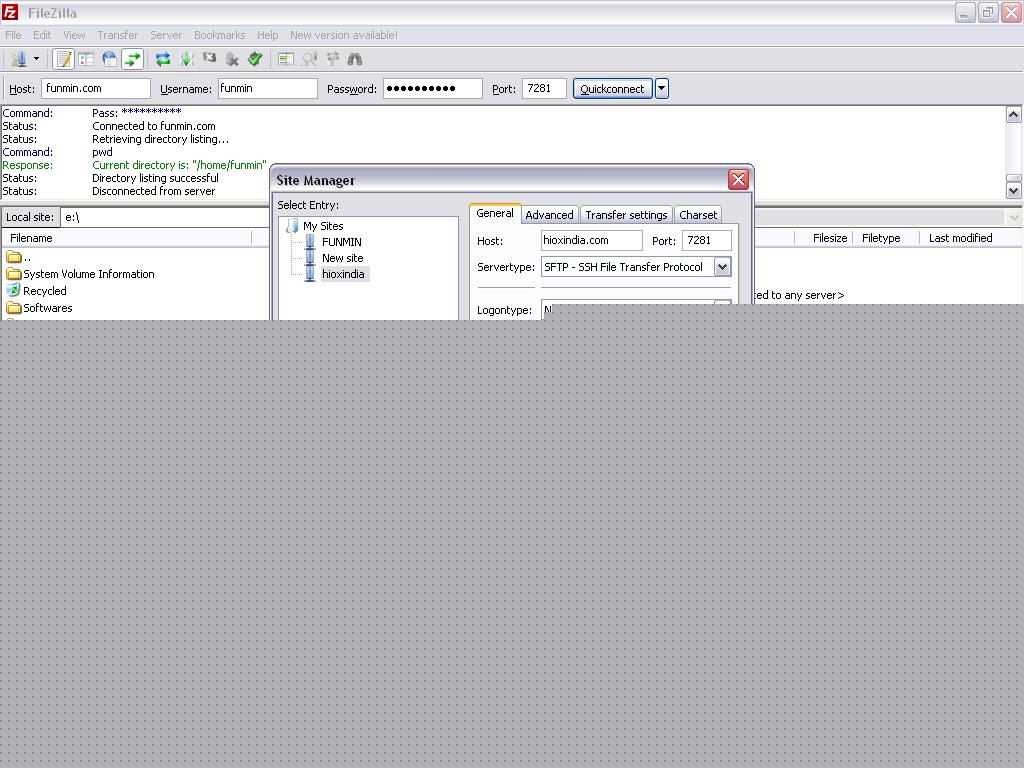Click the Quickconnect button

[x=613, y=88]
